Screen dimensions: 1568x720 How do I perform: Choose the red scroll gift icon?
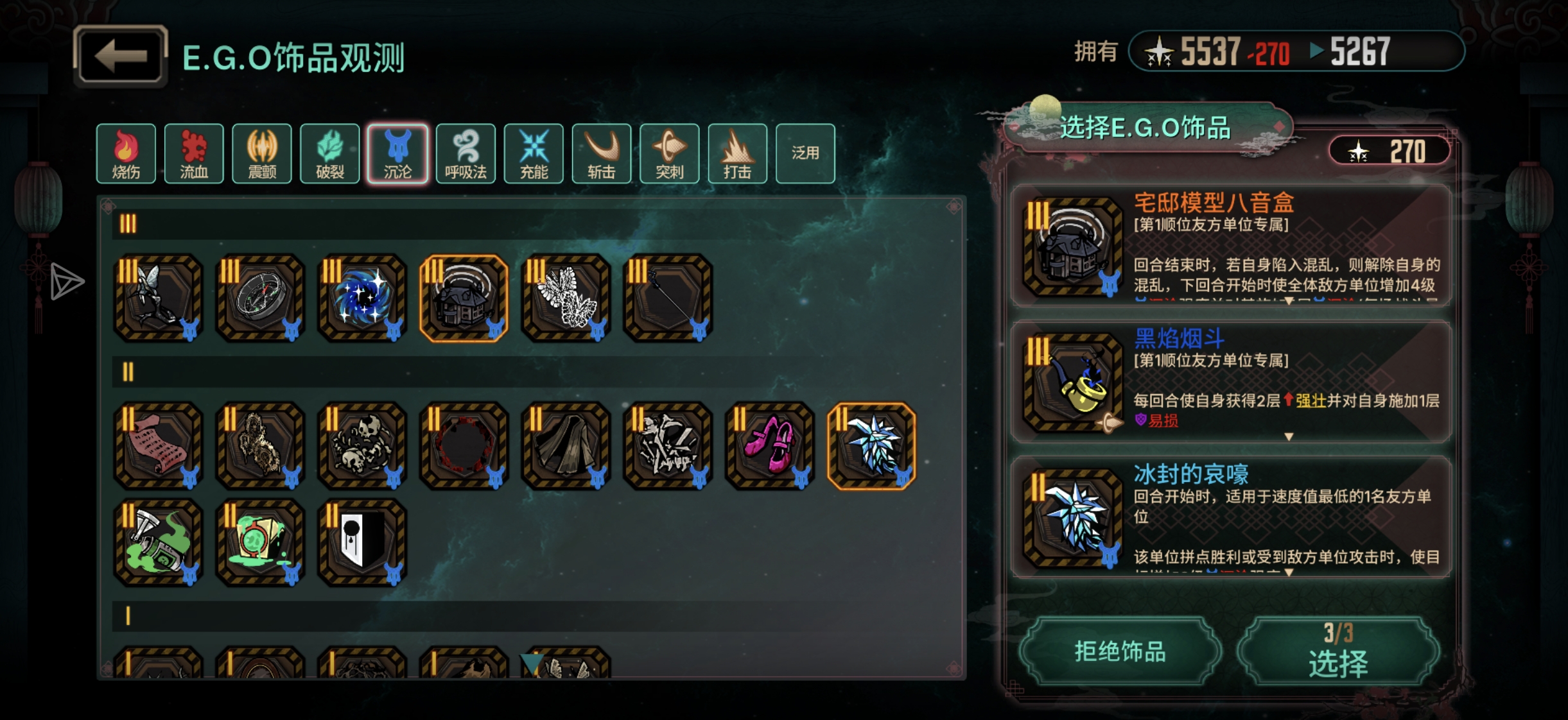tap(158, 445)
